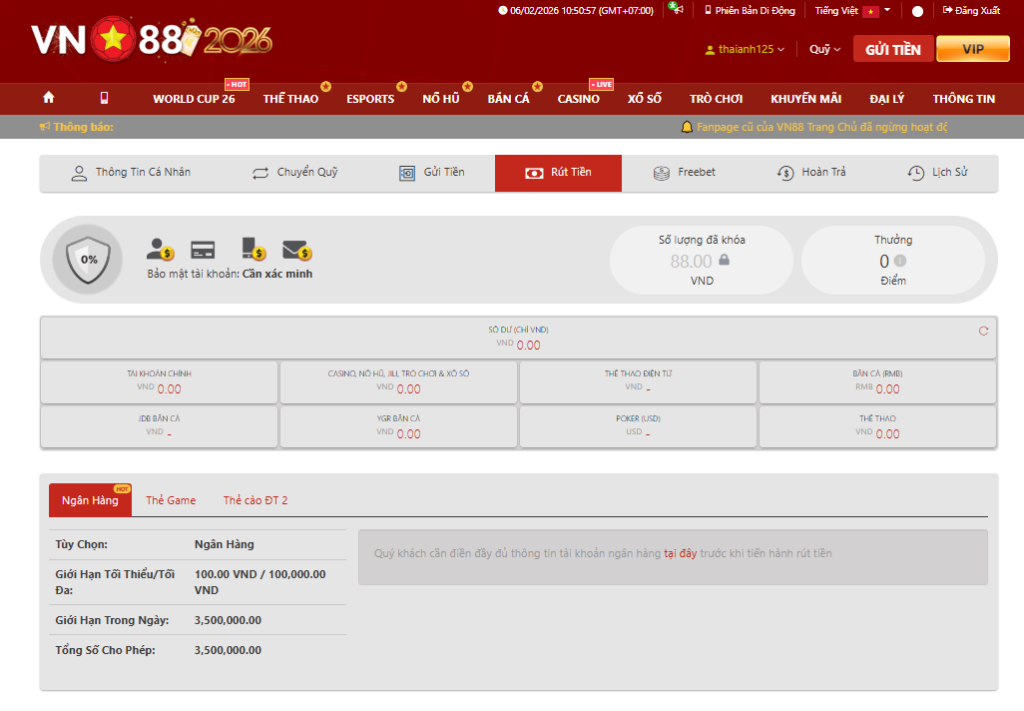Switch to Chuyển Quỹ tab

[x=295, y=172]
